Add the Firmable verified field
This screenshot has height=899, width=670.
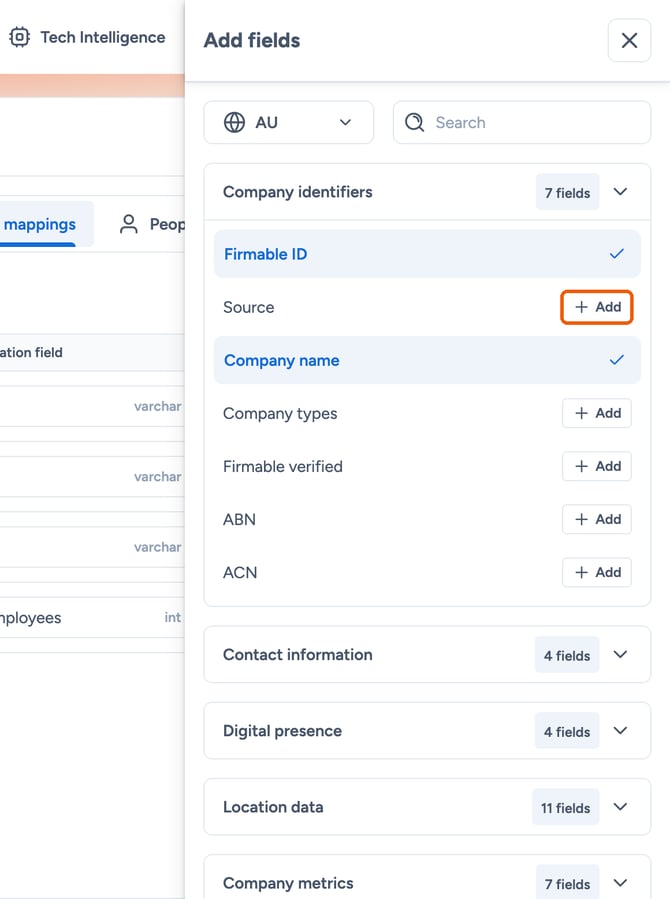coord(597,466)
